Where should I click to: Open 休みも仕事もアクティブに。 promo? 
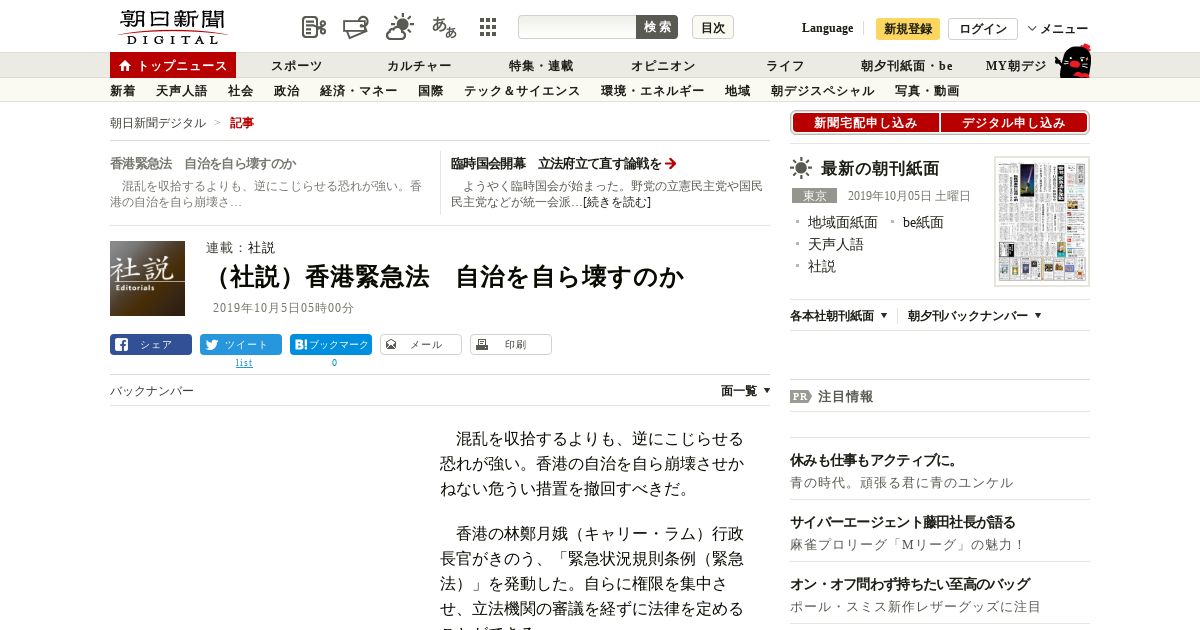pos(874,460)
